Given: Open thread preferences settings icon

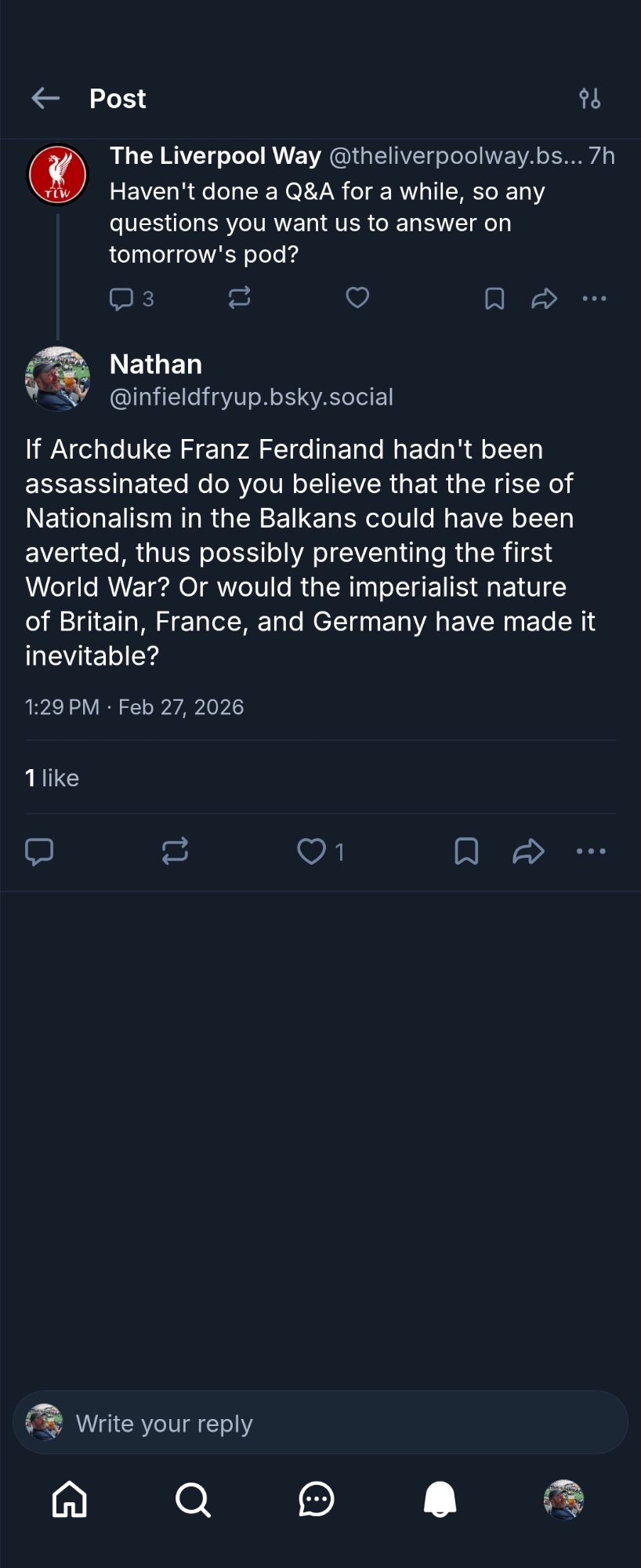Looking at the screenshot, I should 590,98.
